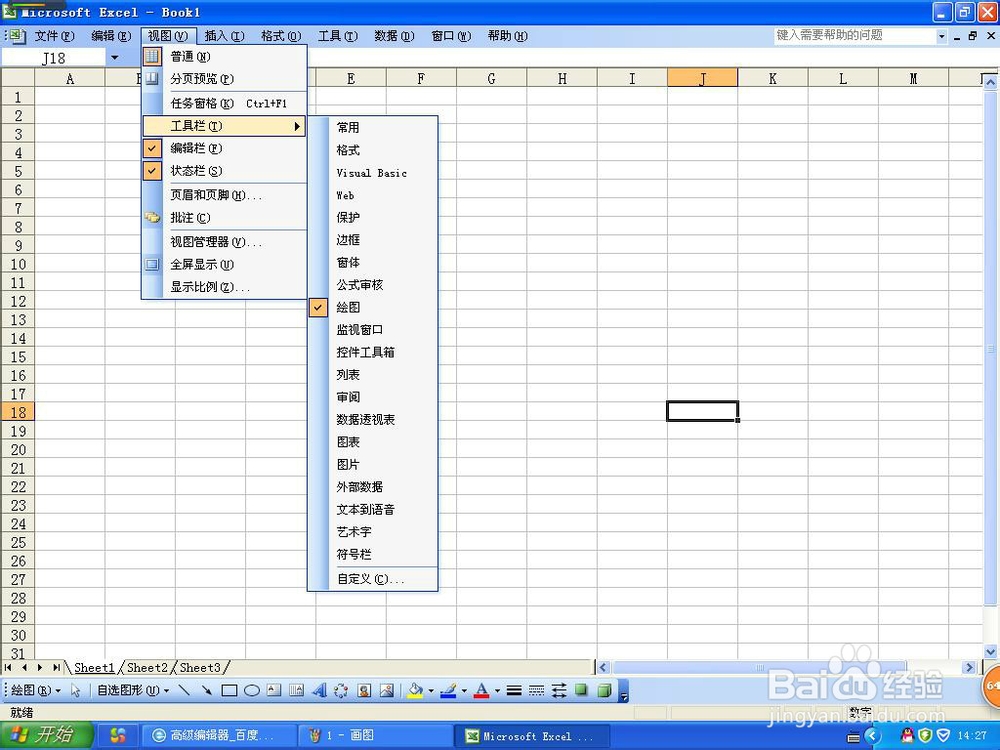
Task: Insert WordArt from drawing toolbar
Action: [319, 690]
